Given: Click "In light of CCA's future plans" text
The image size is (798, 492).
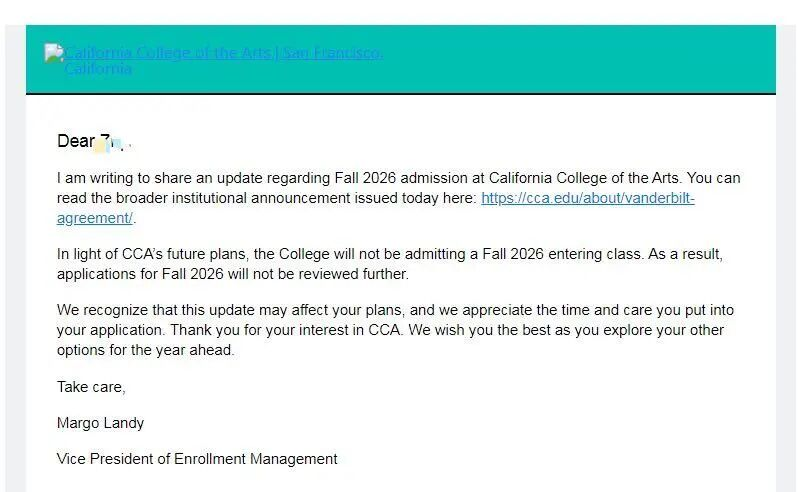Looking at the screenshot, I should point(156,254).
